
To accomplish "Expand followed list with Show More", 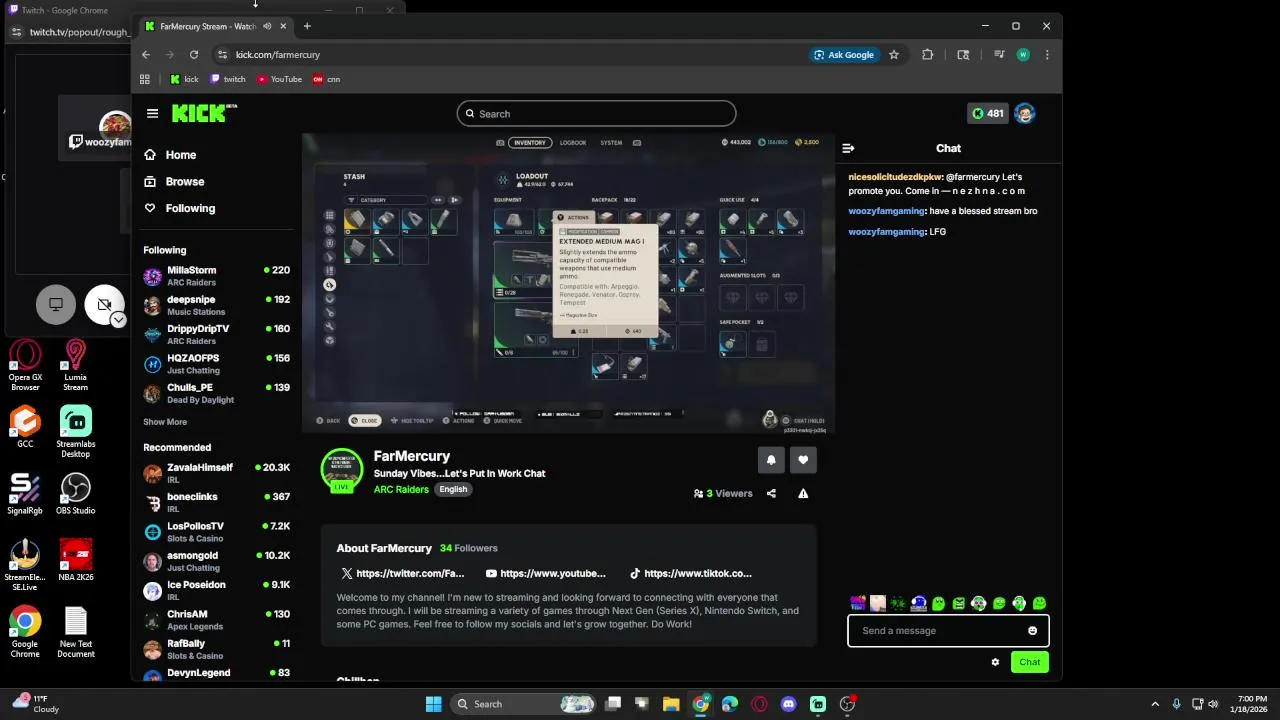I will tap(165, 422).
